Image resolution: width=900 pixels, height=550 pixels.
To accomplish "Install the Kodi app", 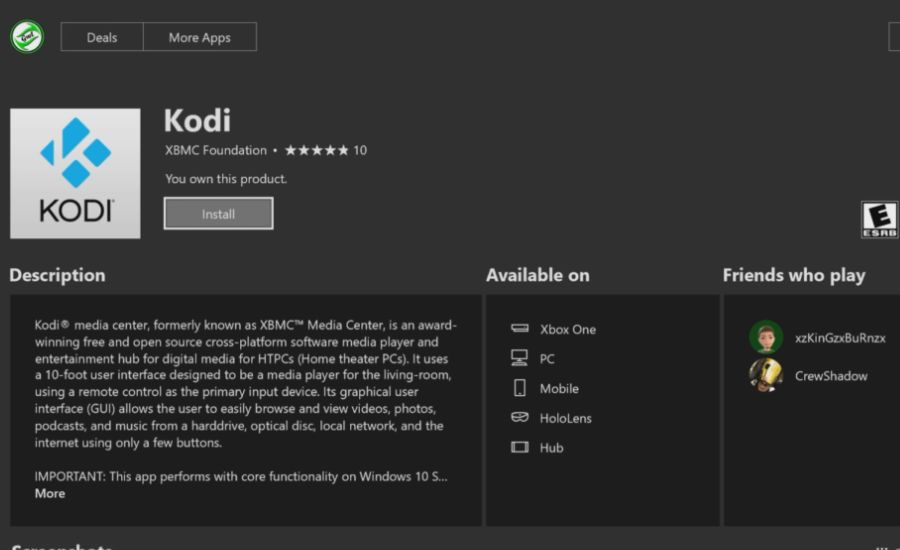I will (218, 214).
